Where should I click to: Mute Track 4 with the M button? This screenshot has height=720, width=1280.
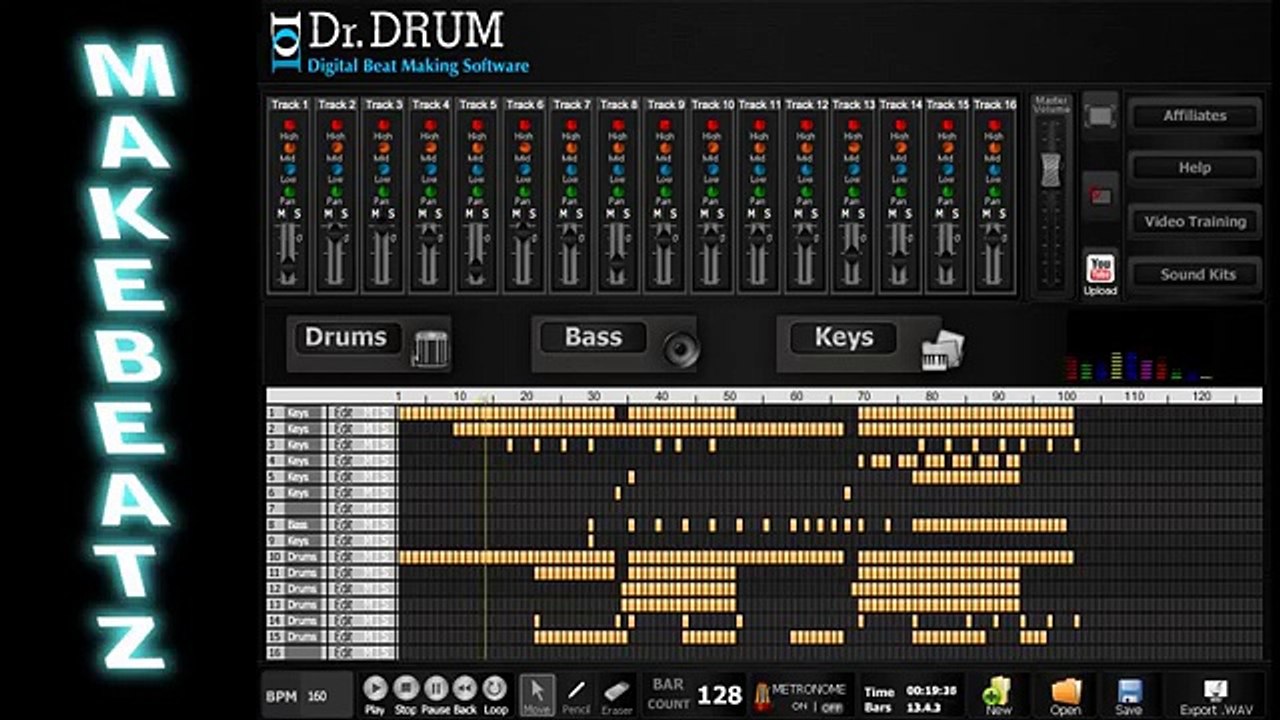click(x=422, y=214)
